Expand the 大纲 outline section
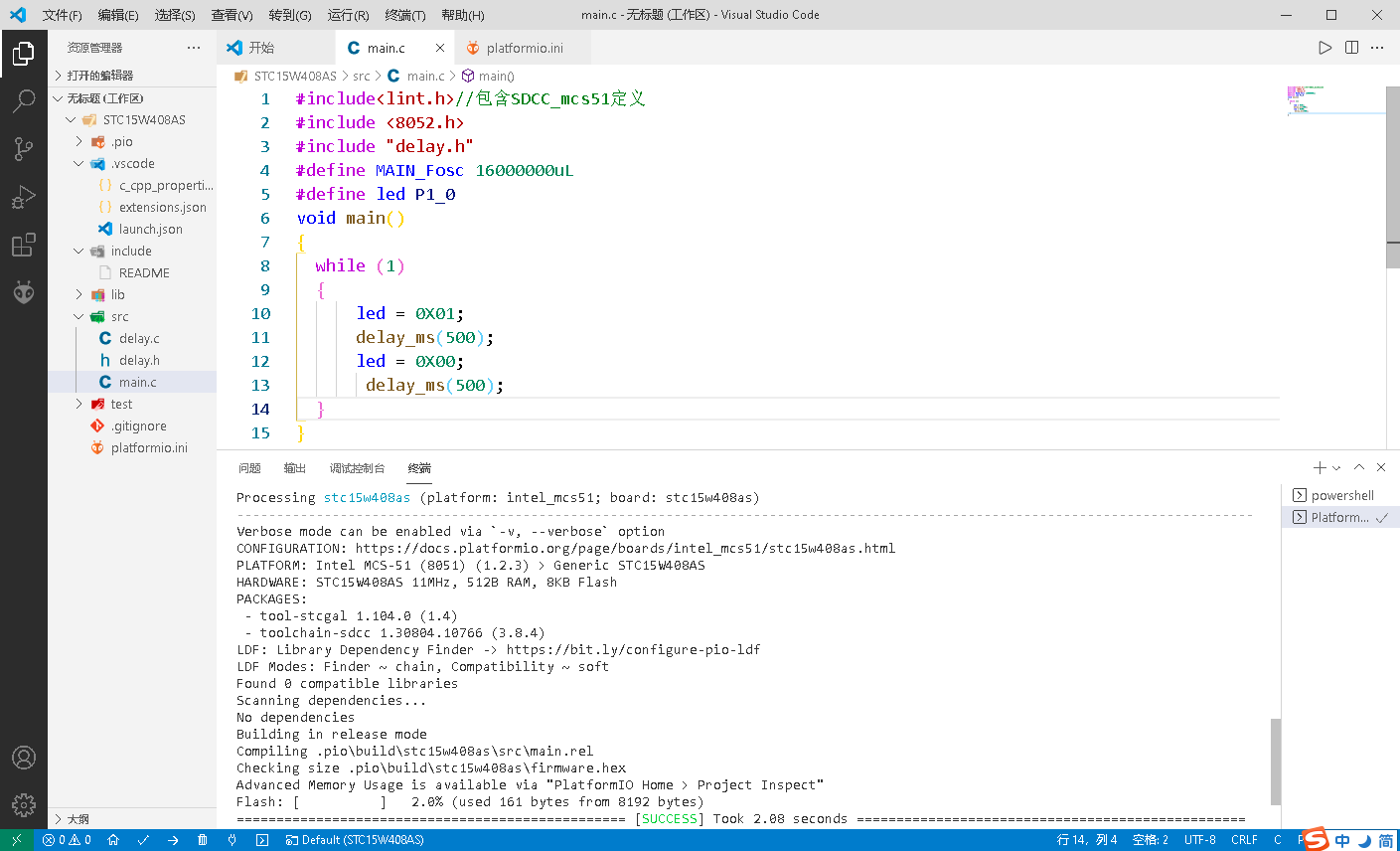The image size is (1400, 851). click(132, 819)
